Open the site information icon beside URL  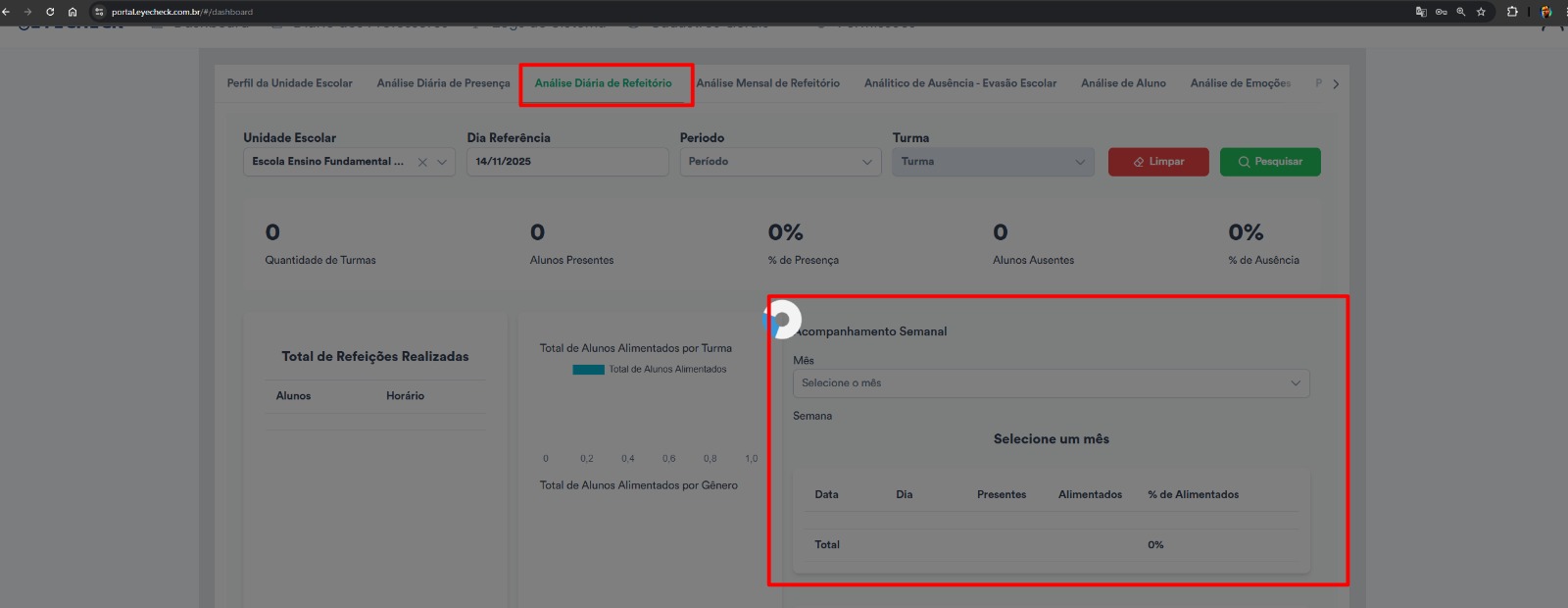pyautogui.click(x=99, y=12)
